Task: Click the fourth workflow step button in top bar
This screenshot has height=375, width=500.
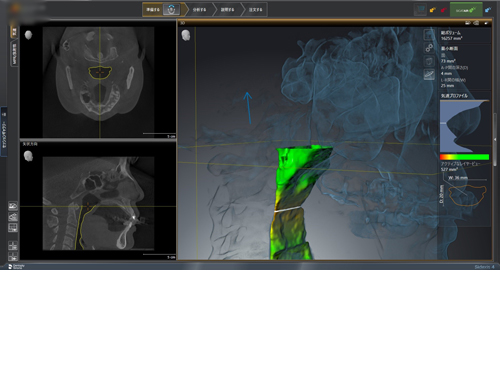Action: click(x=255, y=10)
